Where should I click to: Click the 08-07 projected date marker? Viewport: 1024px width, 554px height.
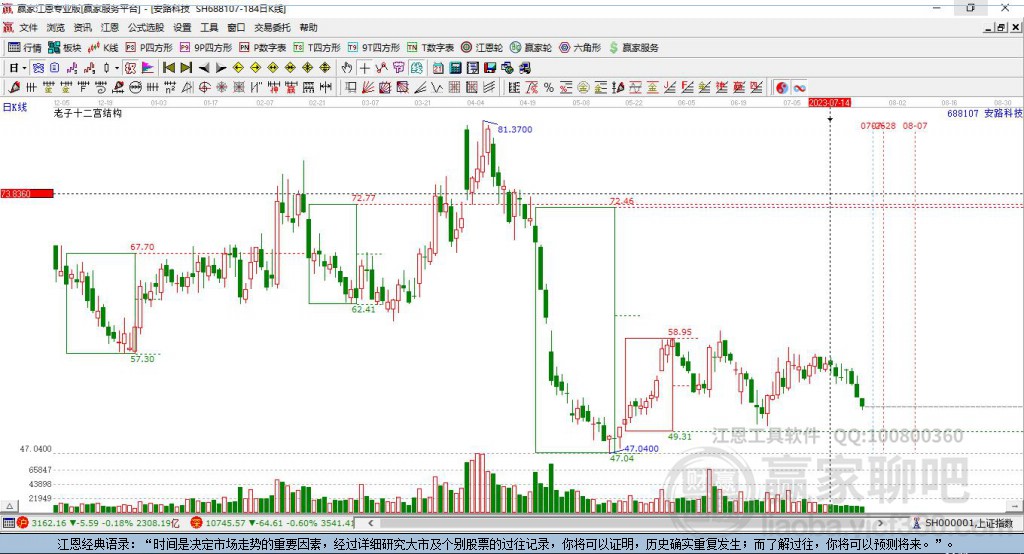(915, 125)
